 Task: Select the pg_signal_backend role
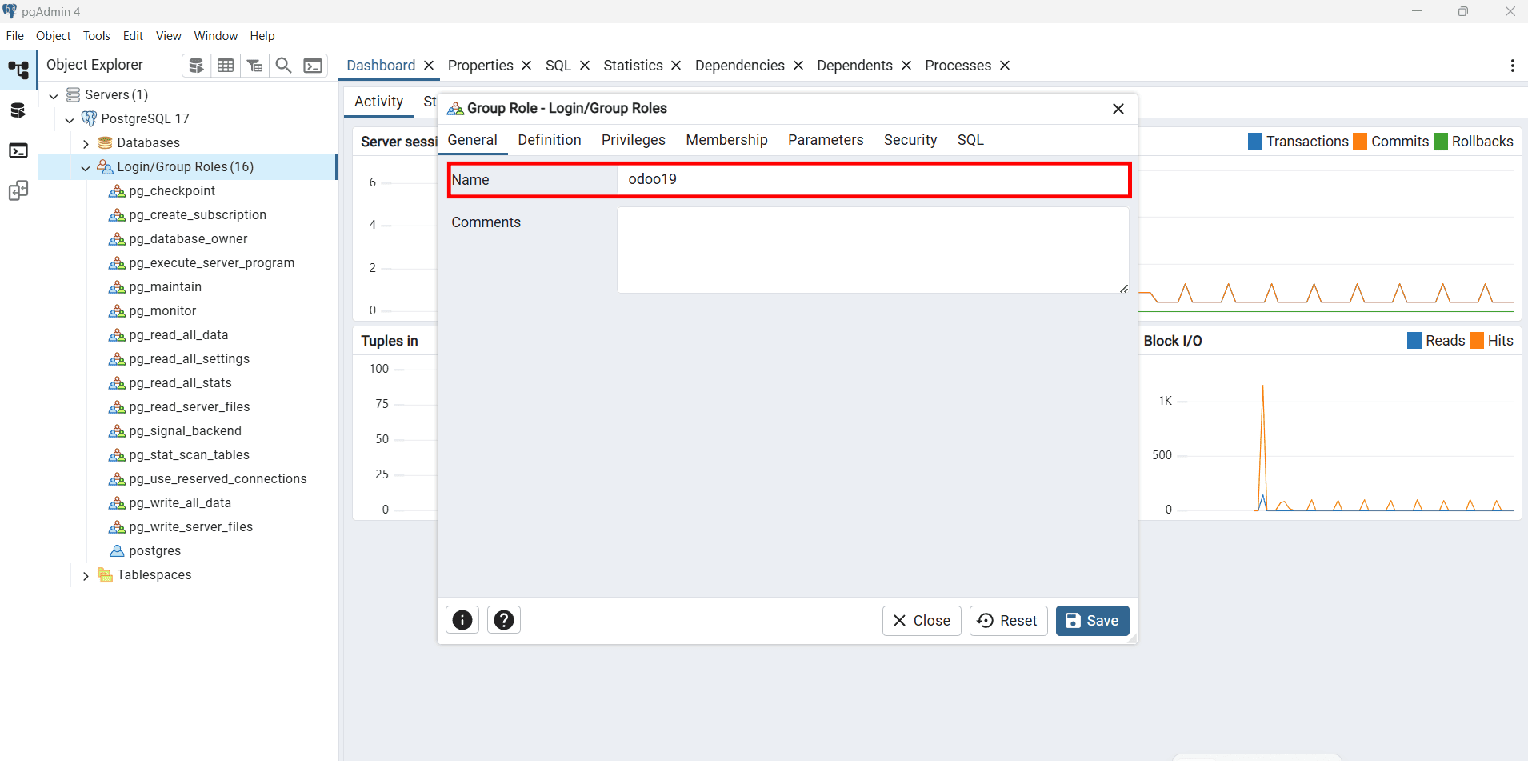pos(185,431)
